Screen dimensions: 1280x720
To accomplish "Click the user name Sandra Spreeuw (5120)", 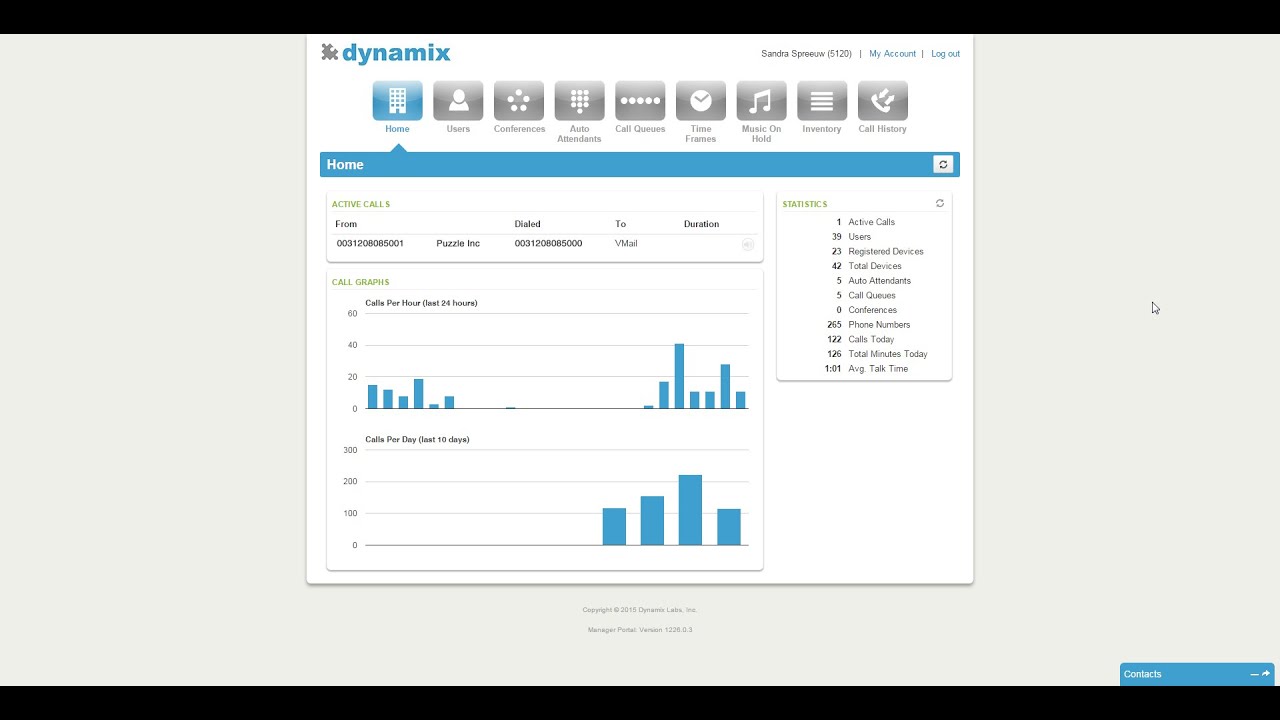I will click(x=806, y=54).
